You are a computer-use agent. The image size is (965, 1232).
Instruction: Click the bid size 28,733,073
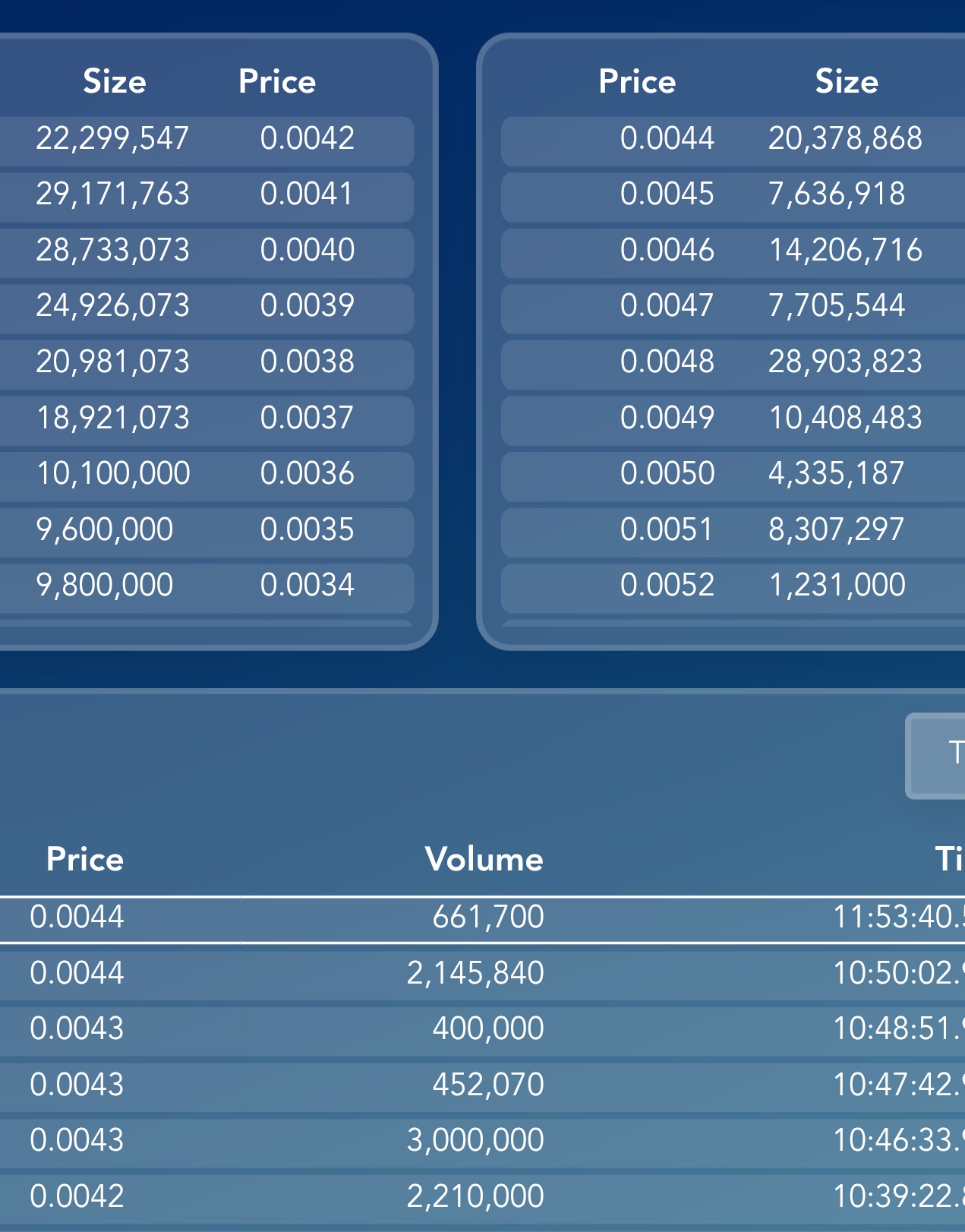tap(113, 250)
